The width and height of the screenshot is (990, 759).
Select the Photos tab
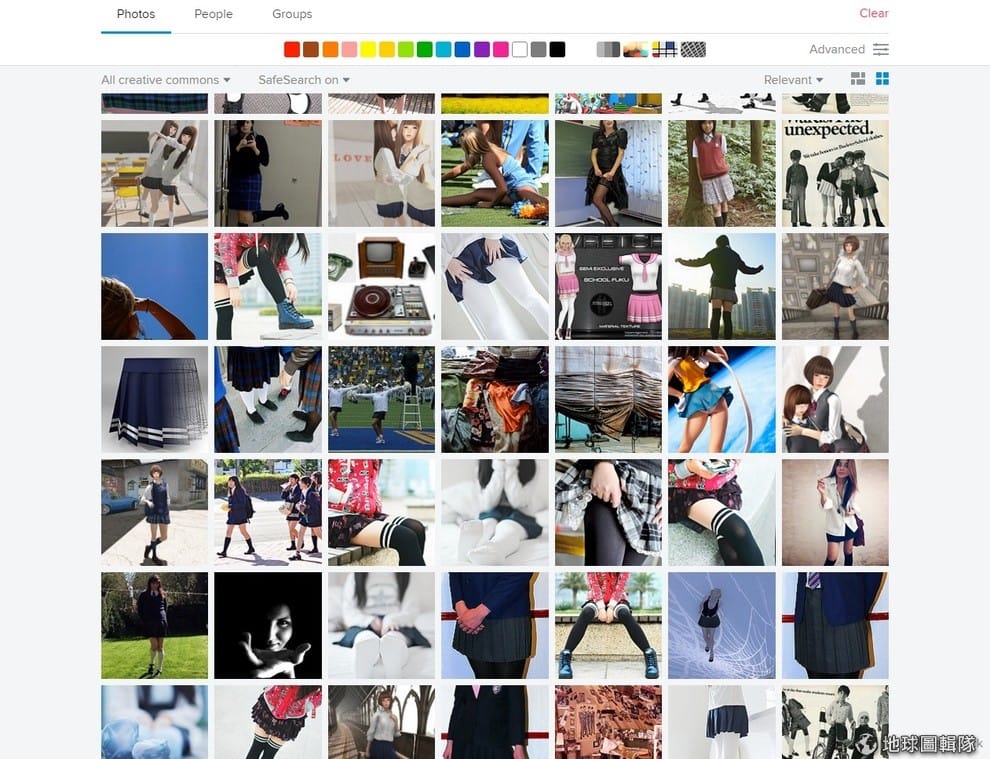[136, 14]
